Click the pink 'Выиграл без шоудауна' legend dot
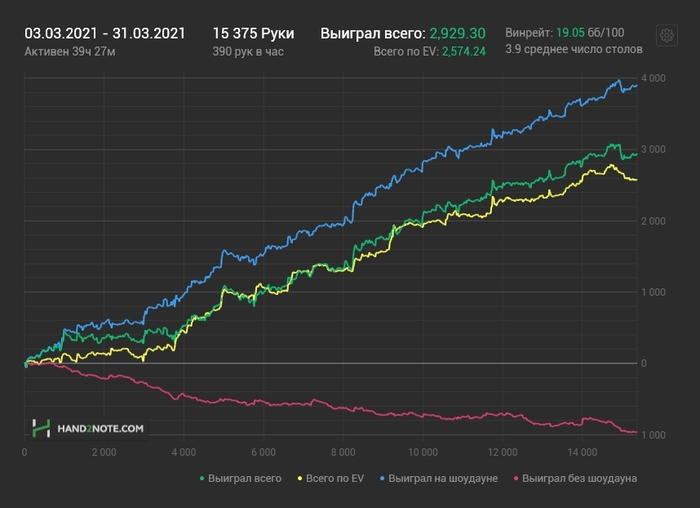 [x=516, y=479]
